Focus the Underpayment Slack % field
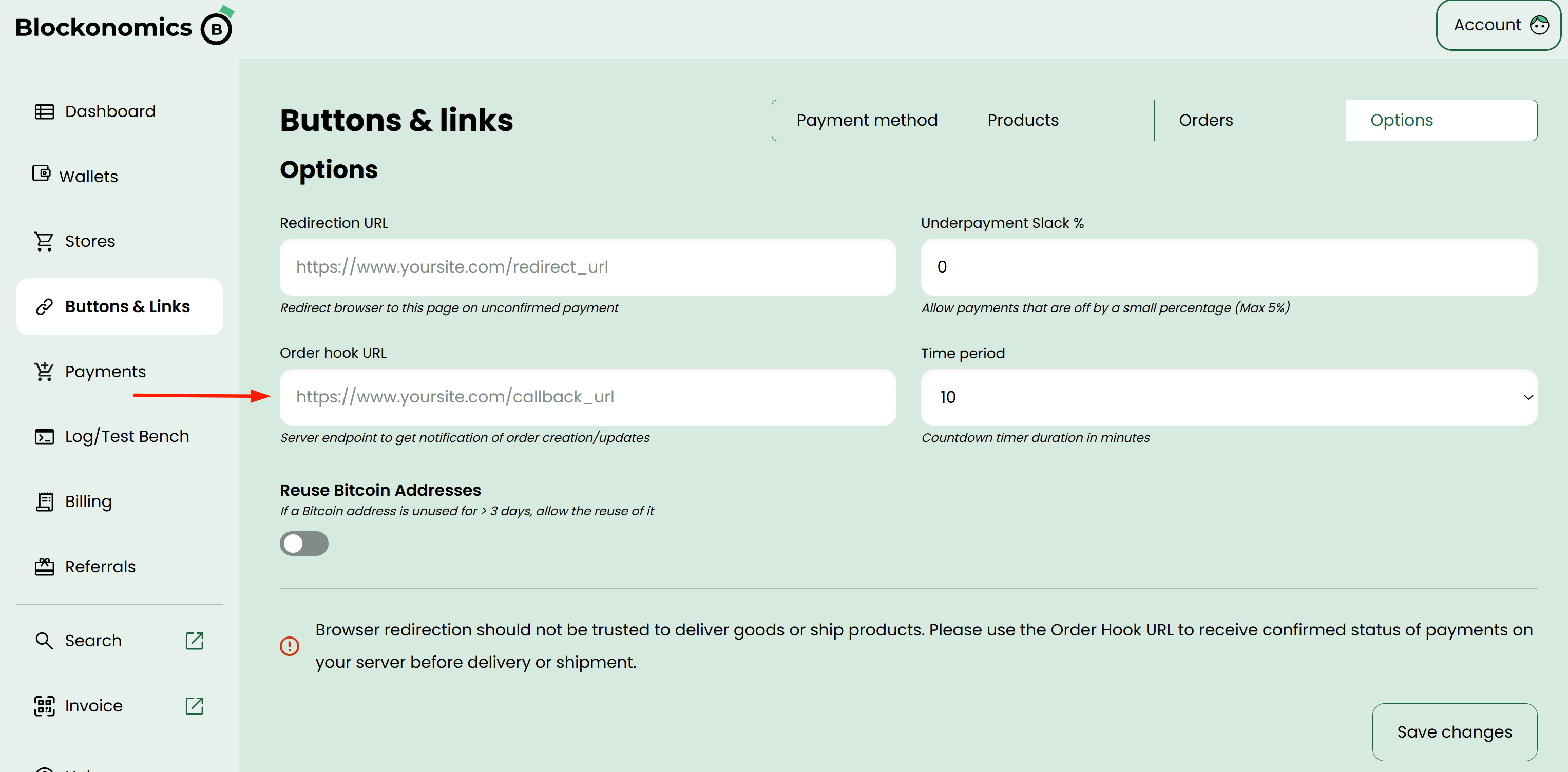The height and width of the screenshot is (772, 1568). (x=1228, y=267)
